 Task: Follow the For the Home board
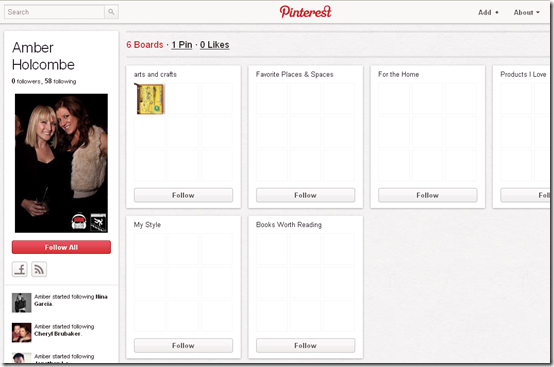428,195
